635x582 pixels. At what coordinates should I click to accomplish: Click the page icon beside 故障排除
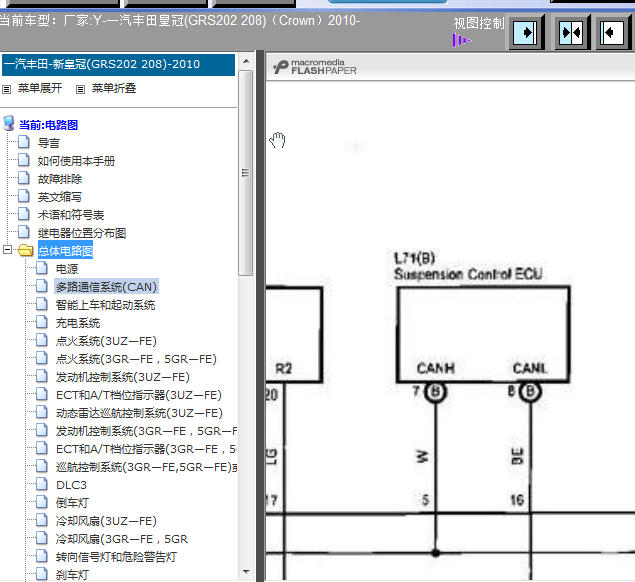click(23, 178)
